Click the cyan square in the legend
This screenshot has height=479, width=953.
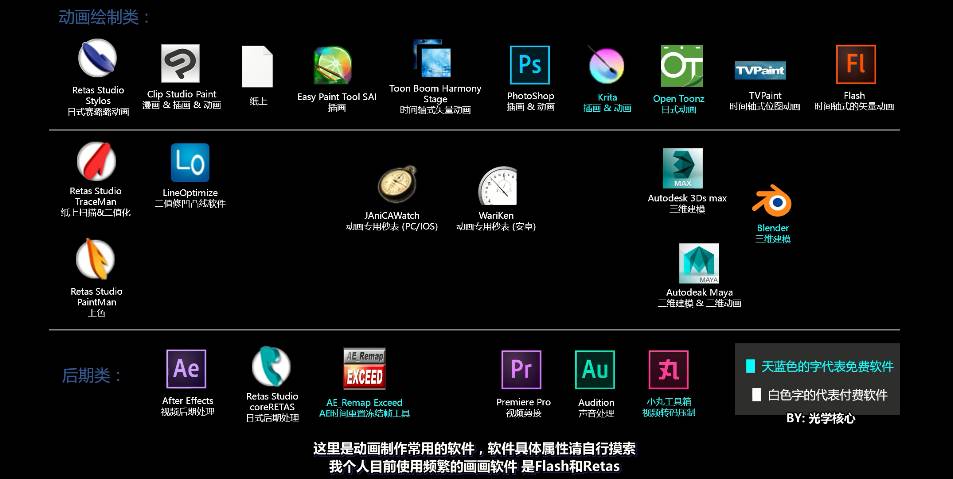pos(751,366)
